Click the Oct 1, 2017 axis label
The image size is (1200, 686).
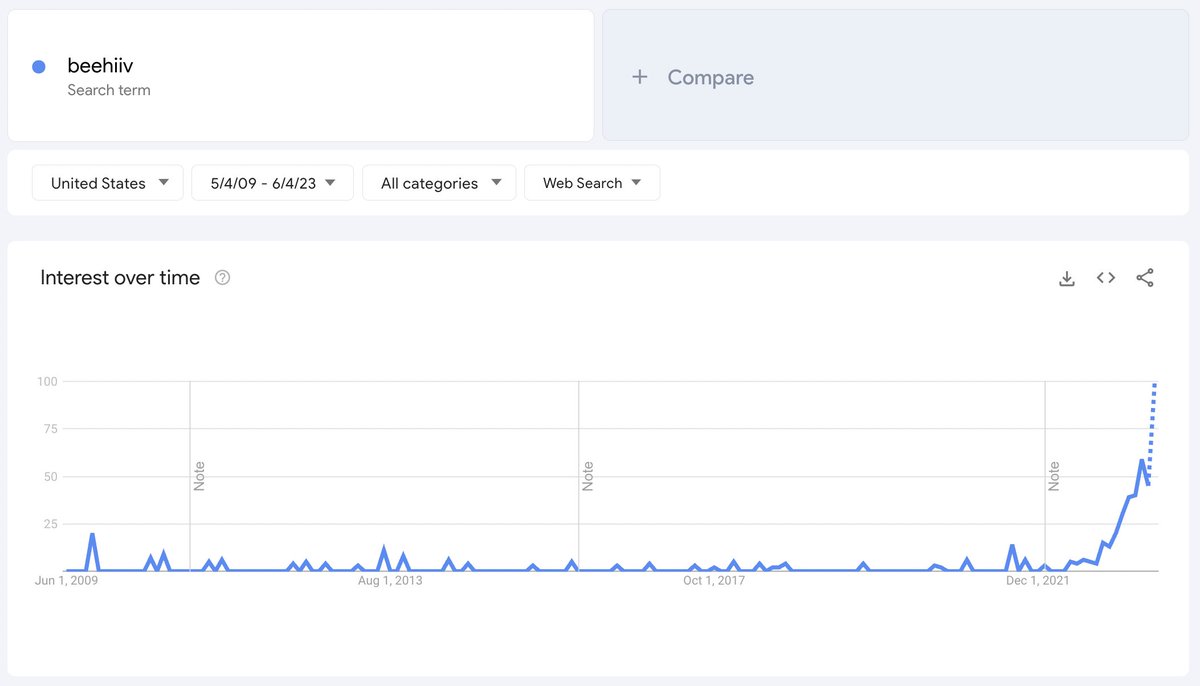click(x=714, y=580)
